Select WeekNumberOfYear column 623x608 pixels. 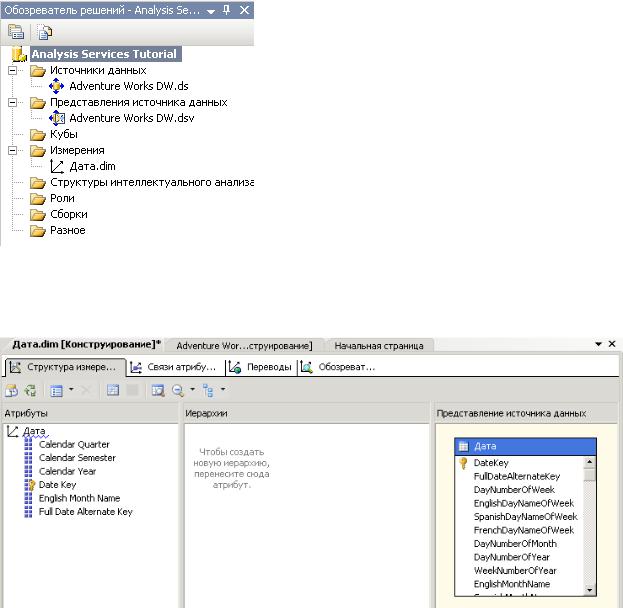pos(515,571)
